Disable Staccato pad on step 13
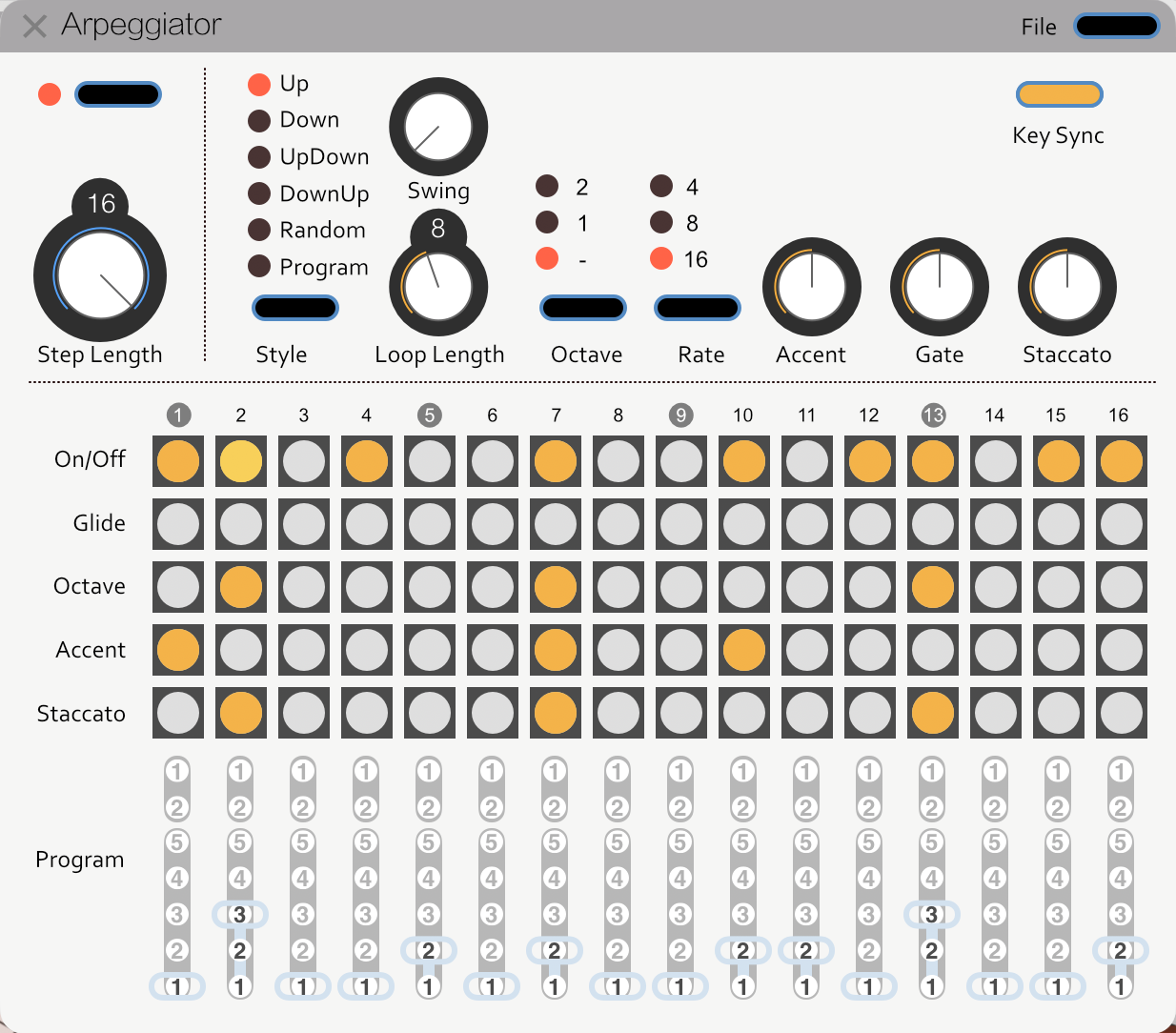 click(x=933, y=713)
